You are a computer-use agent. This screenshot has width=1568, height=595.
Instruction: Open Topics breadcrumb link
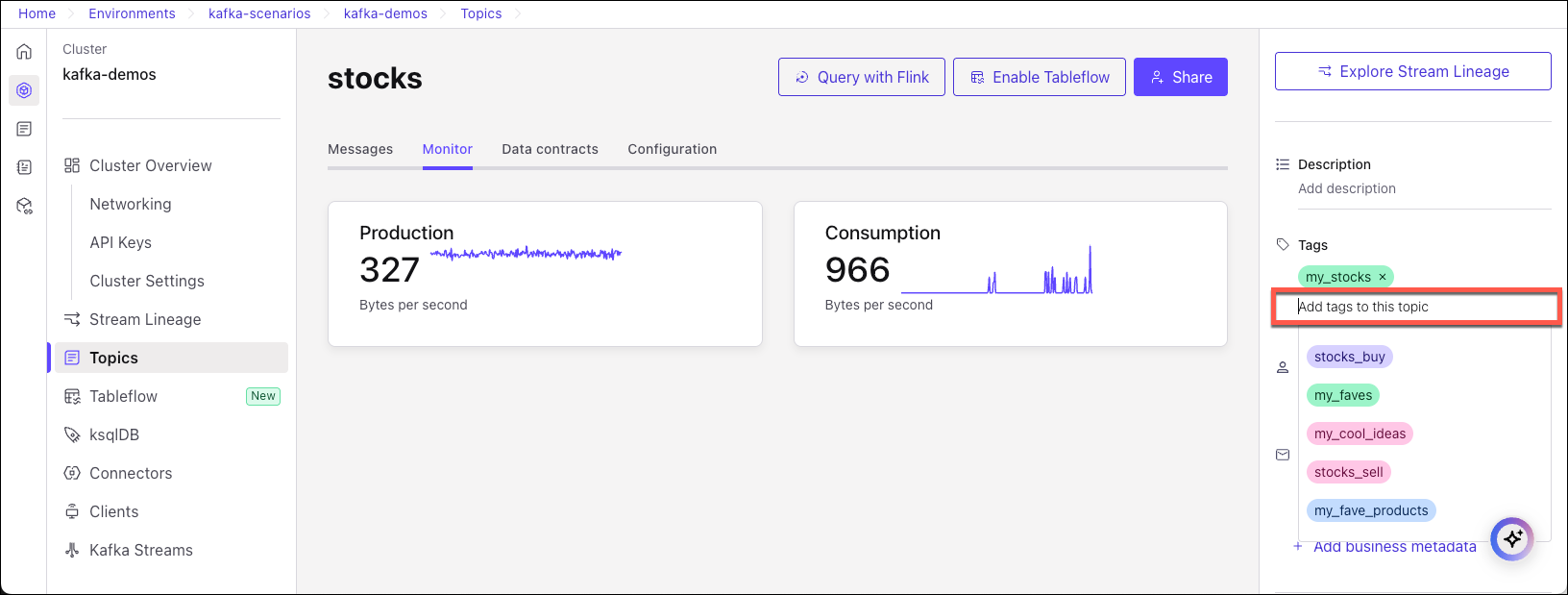click(x=481, y=13)
